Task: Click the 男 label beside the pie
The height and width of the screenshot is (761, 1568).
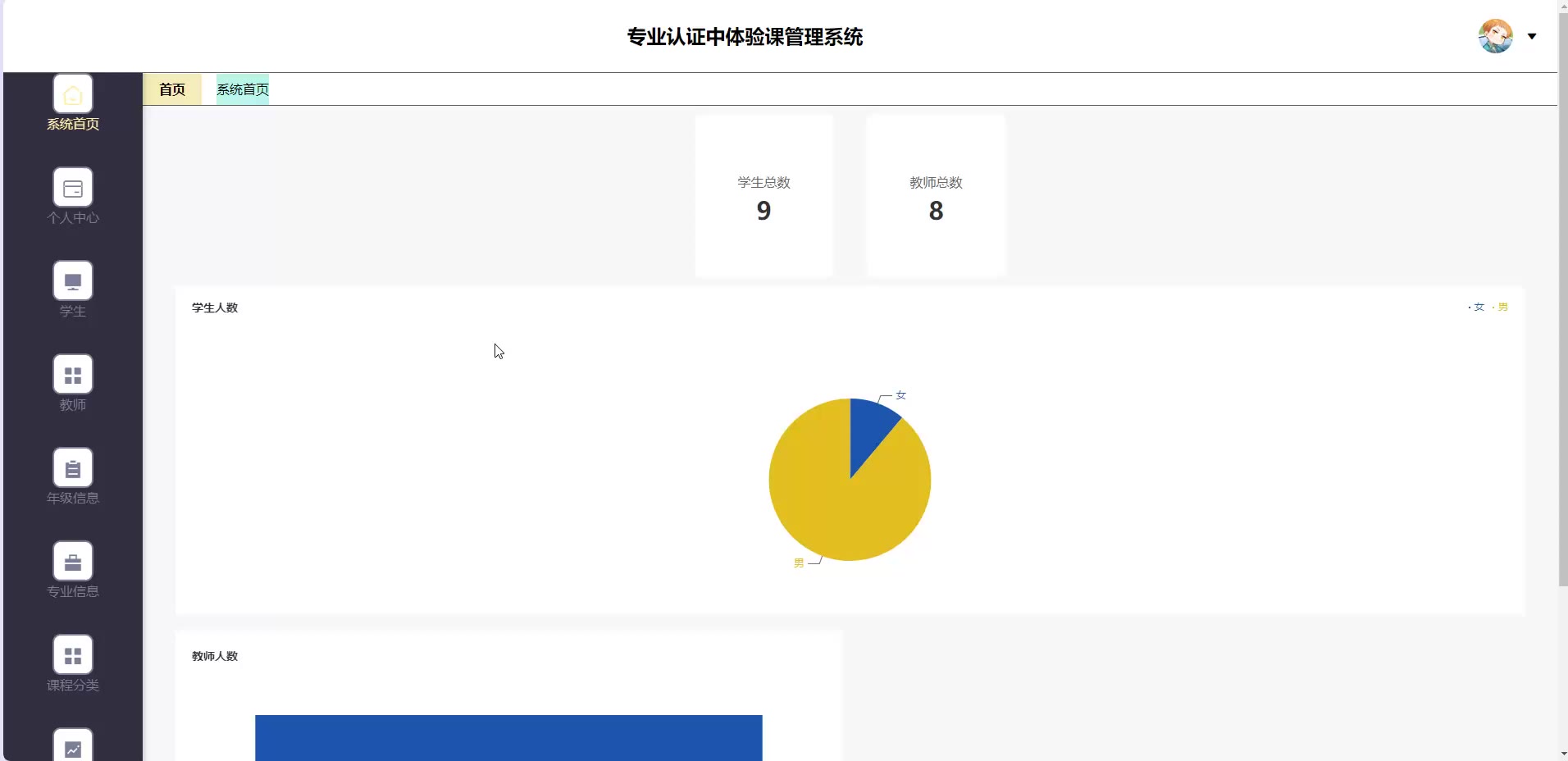Action: pos(799,563)
